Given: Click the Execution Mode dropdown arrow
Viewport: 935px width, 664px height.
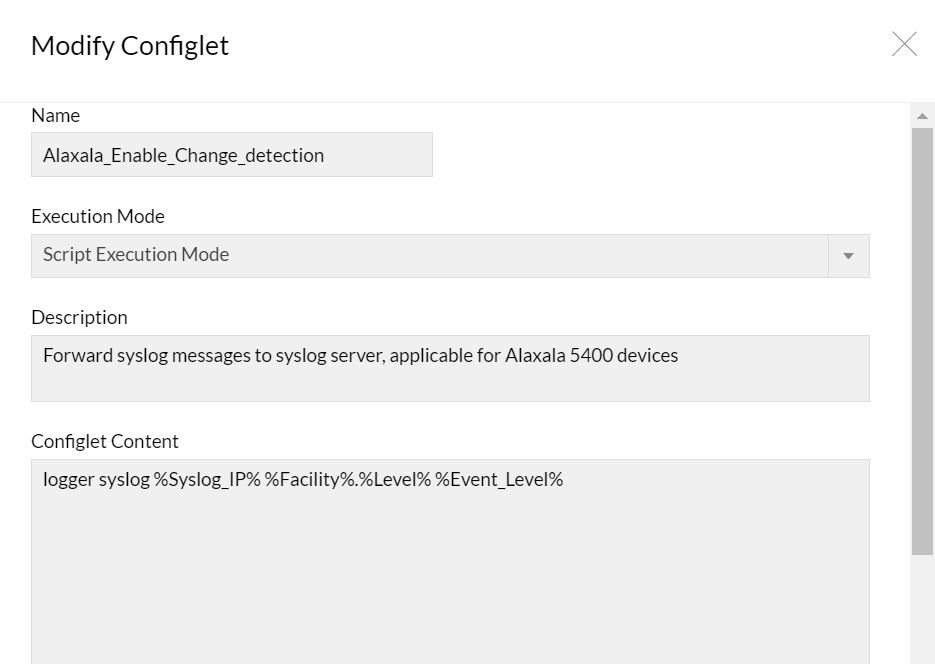Looking at the screenshot, I should point(848,256).
